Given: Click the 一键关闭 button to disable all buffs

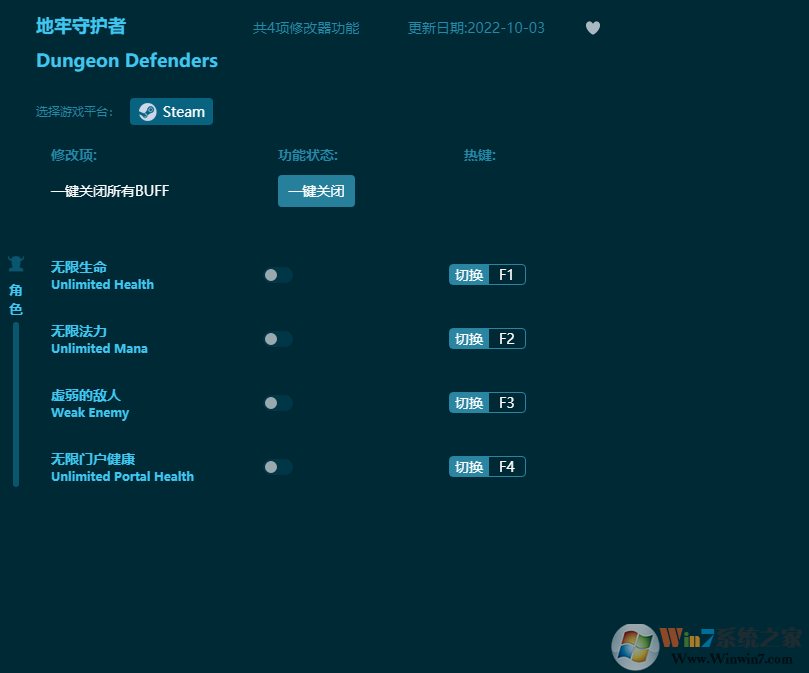Looking at the screenshot, I should tap(316, 191).
